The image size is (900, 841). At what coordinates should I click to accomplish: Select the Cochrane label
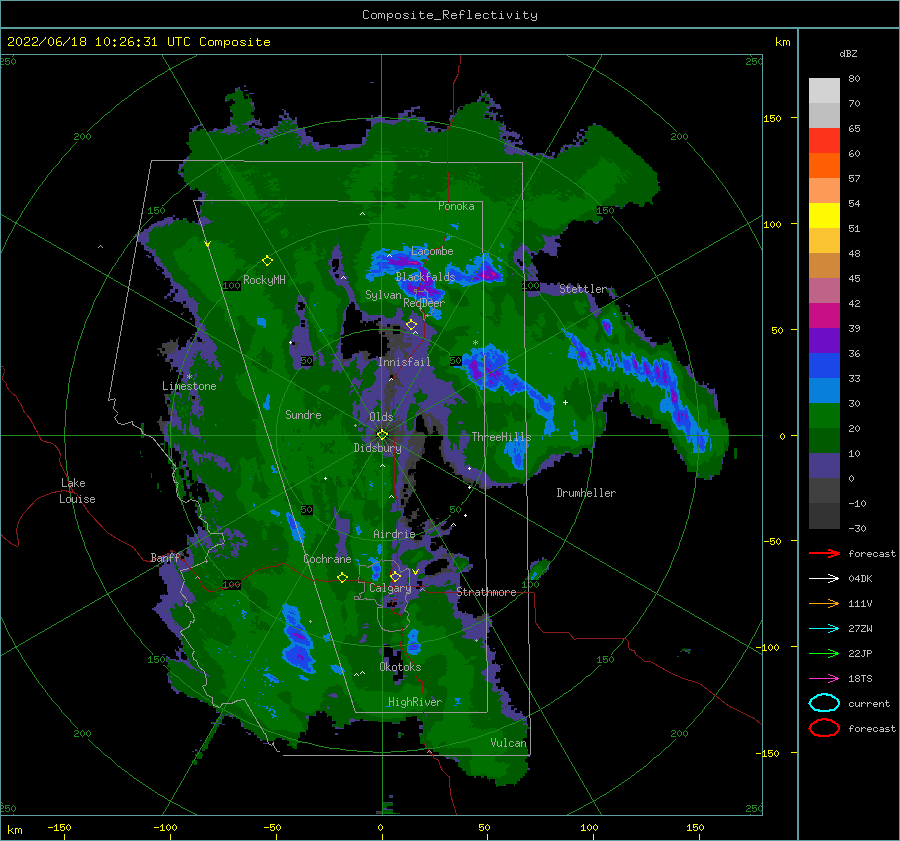pos(327,559)
